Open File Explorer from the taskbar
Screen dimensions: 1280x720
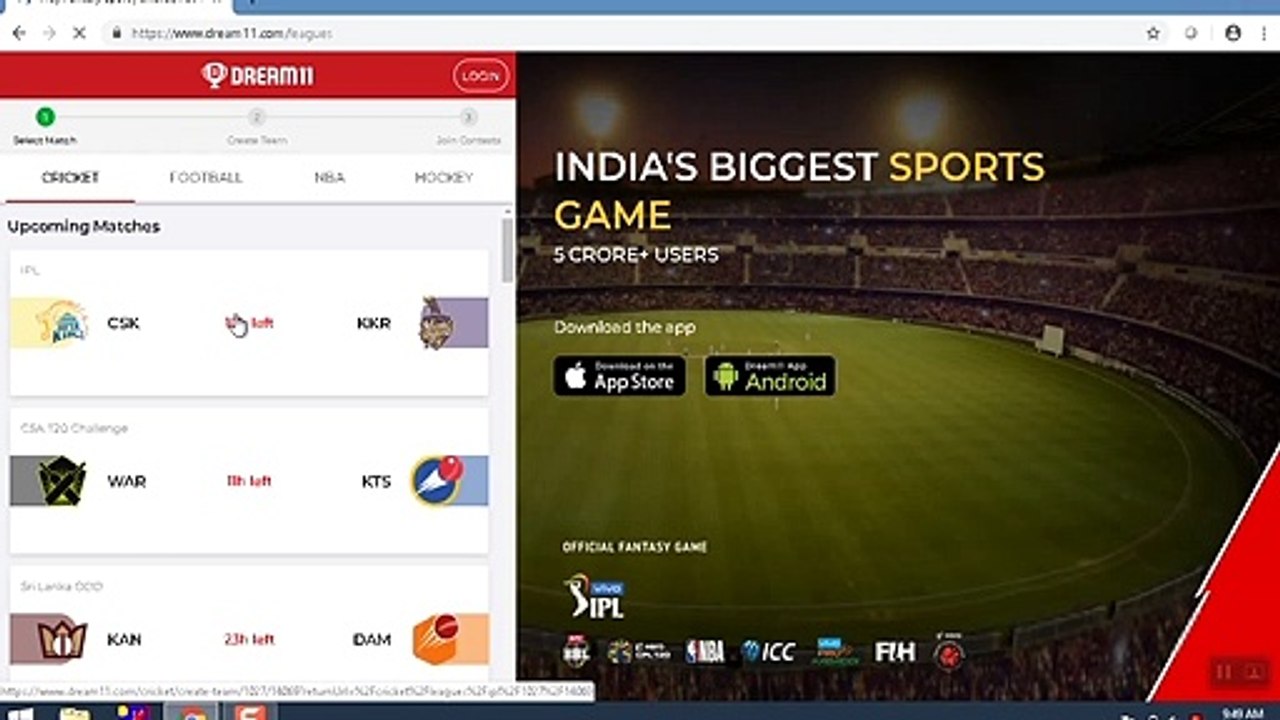[x=75, y=713]
